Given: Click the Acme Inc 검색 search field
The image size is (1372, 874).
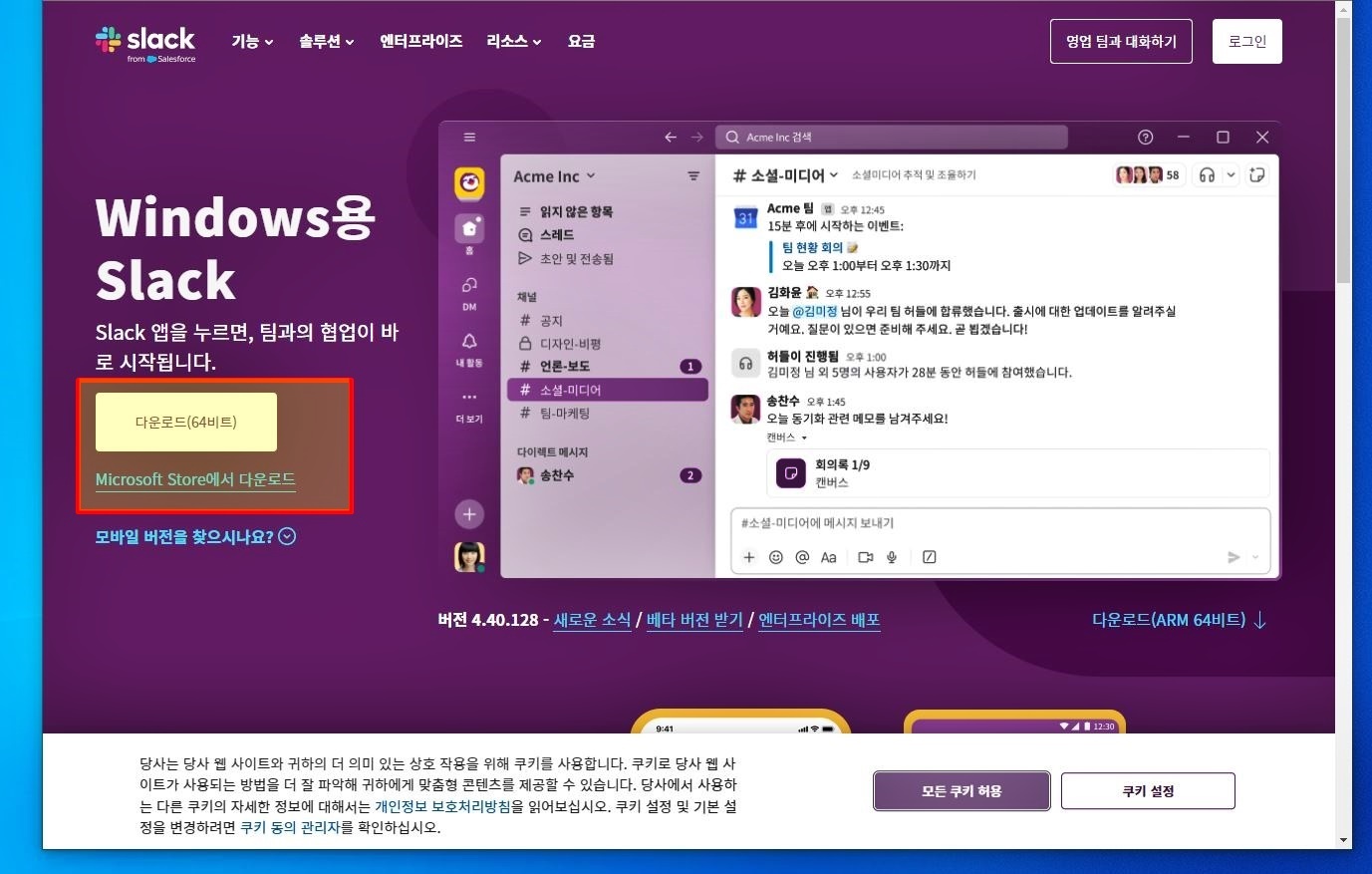Looking at the screenshot, I should click(x=892, y=138).
